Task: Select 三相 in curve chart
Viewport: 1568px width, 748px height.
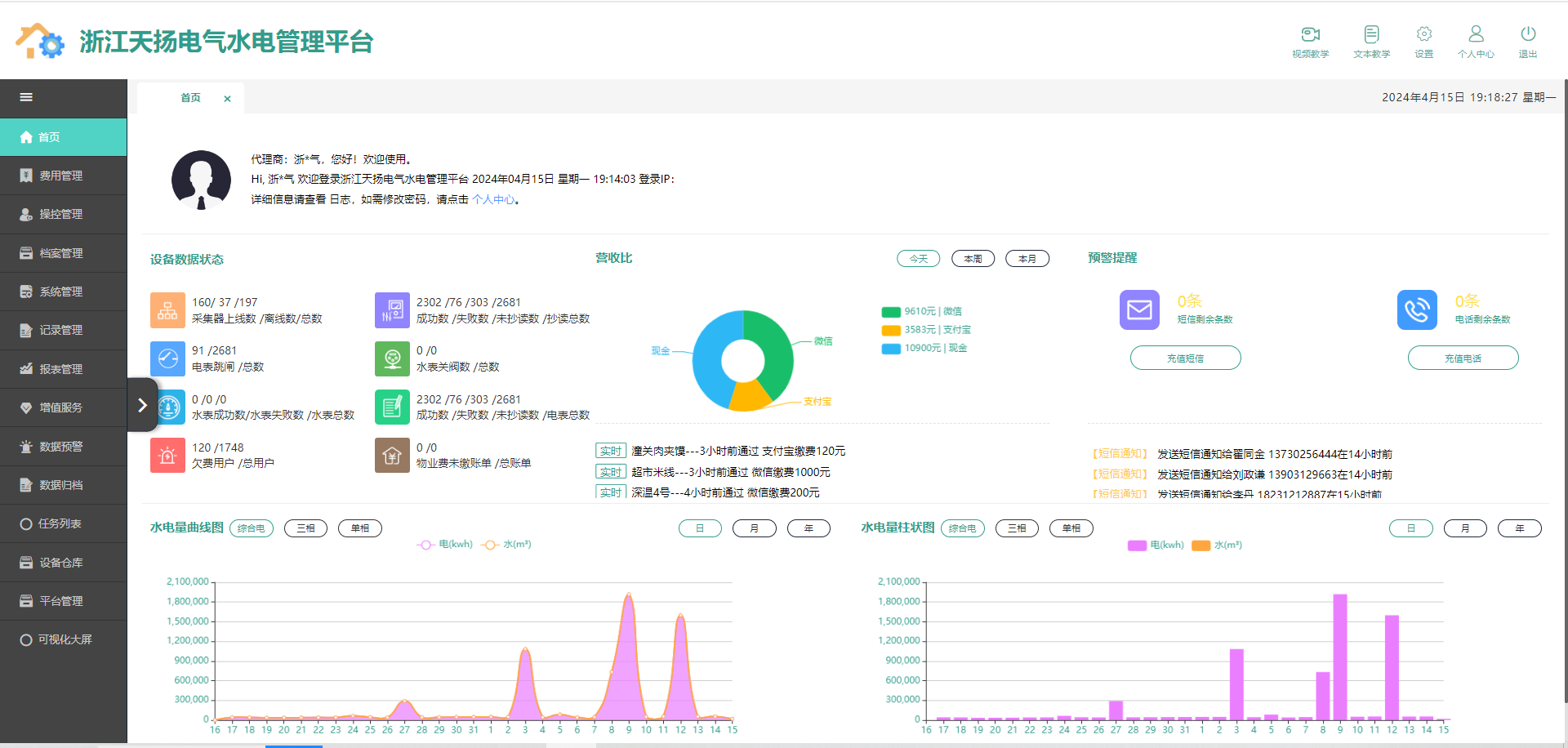Action: coord(305,528)
